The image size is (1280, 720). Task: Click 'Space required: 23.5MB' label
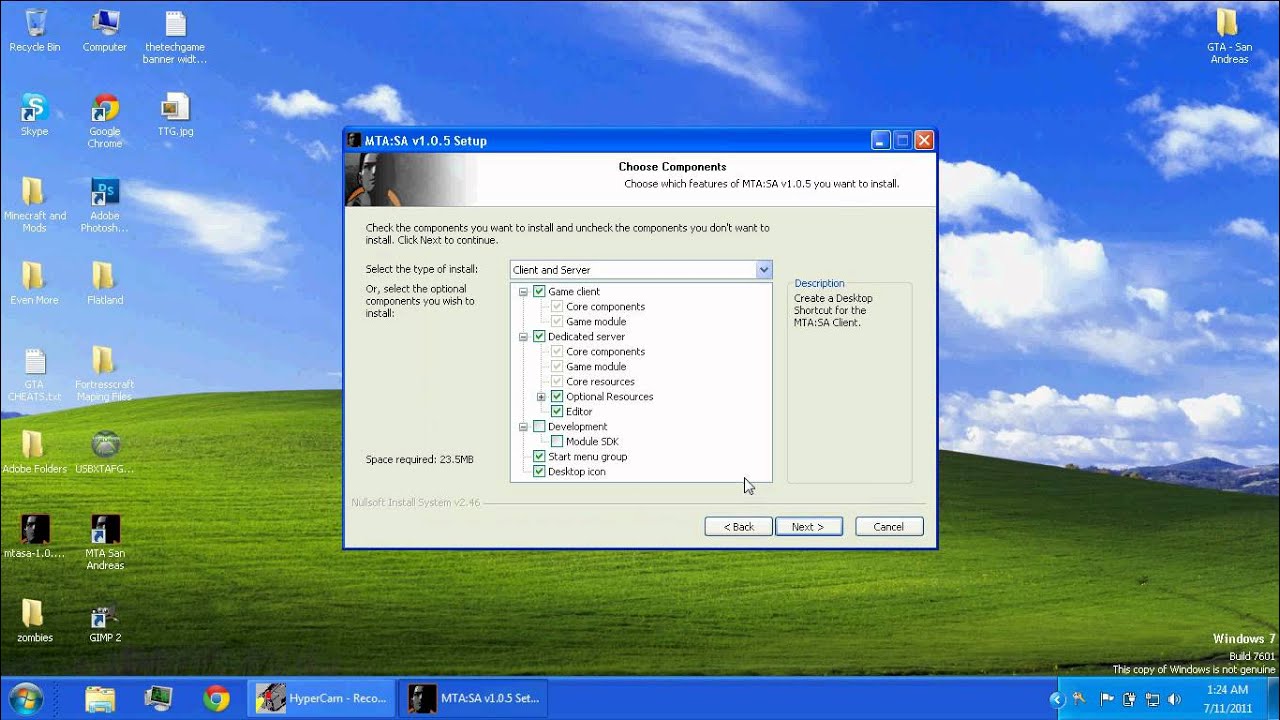click(419, 460)
